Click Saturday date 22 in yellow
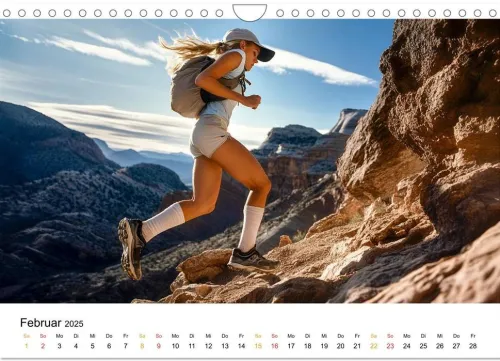Viewport: 500px width, 361px height. click(374, 346)
